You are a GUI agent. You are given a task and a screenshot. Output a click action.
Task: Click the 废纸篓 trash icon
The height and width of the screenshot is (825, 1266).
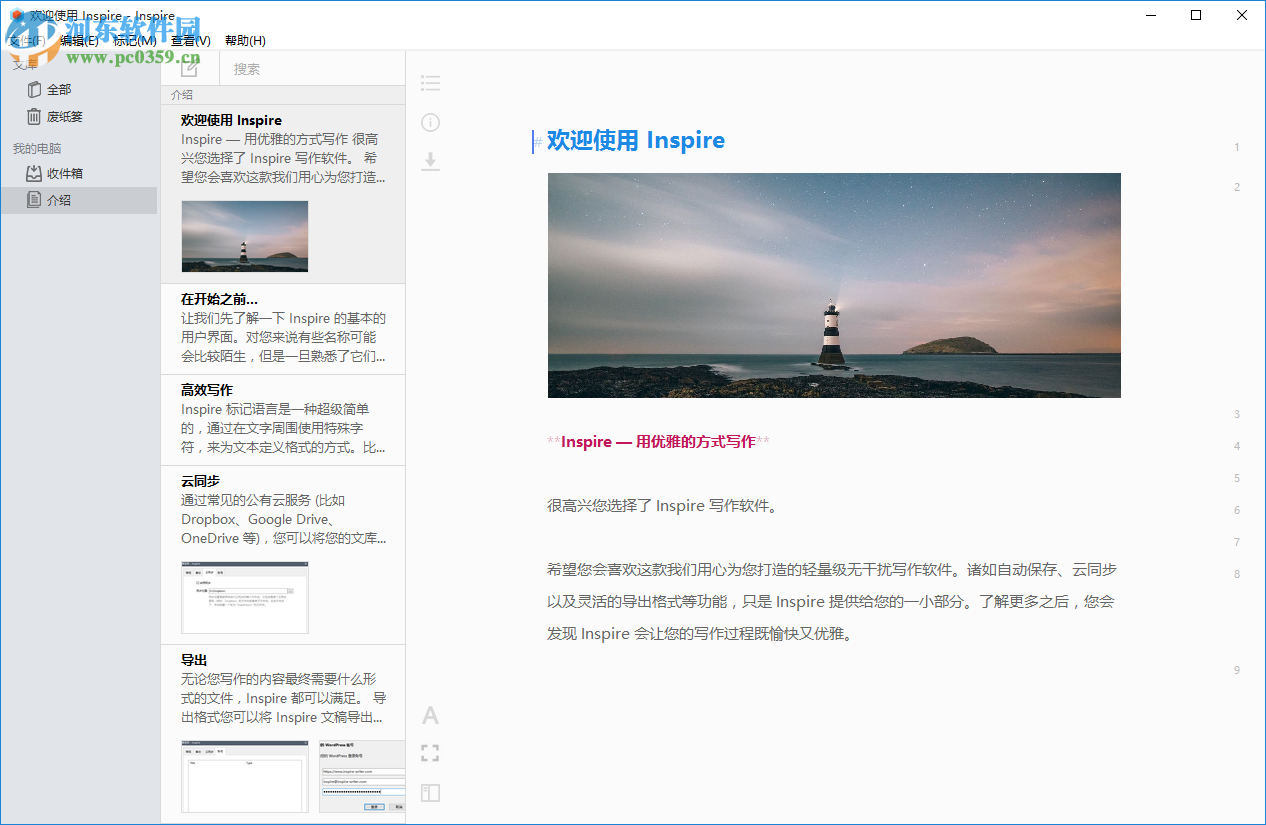[x=35, y=116]
